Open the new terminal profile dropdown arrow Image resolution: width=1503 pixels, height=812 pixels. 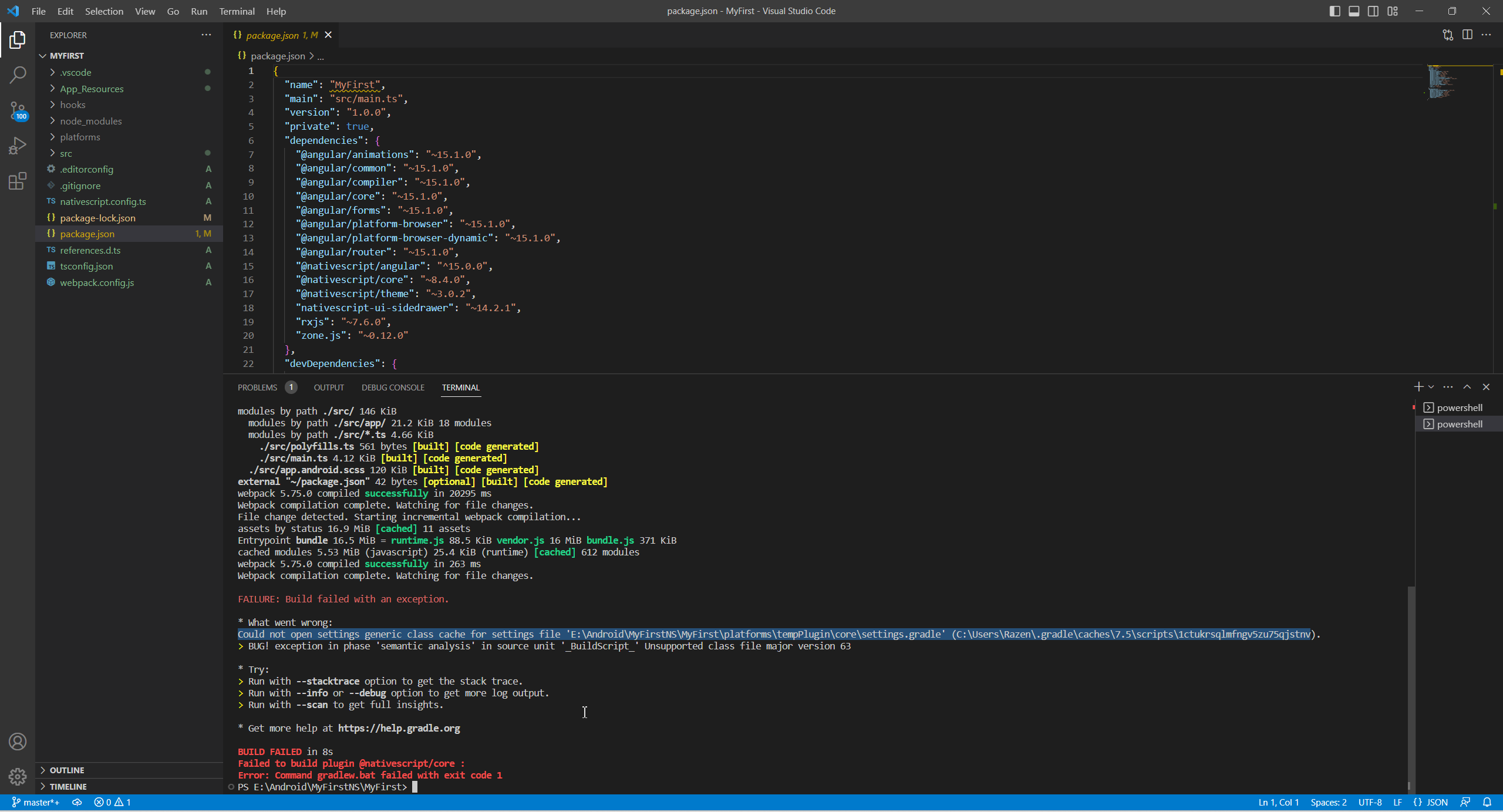(x=1431, y=387)
